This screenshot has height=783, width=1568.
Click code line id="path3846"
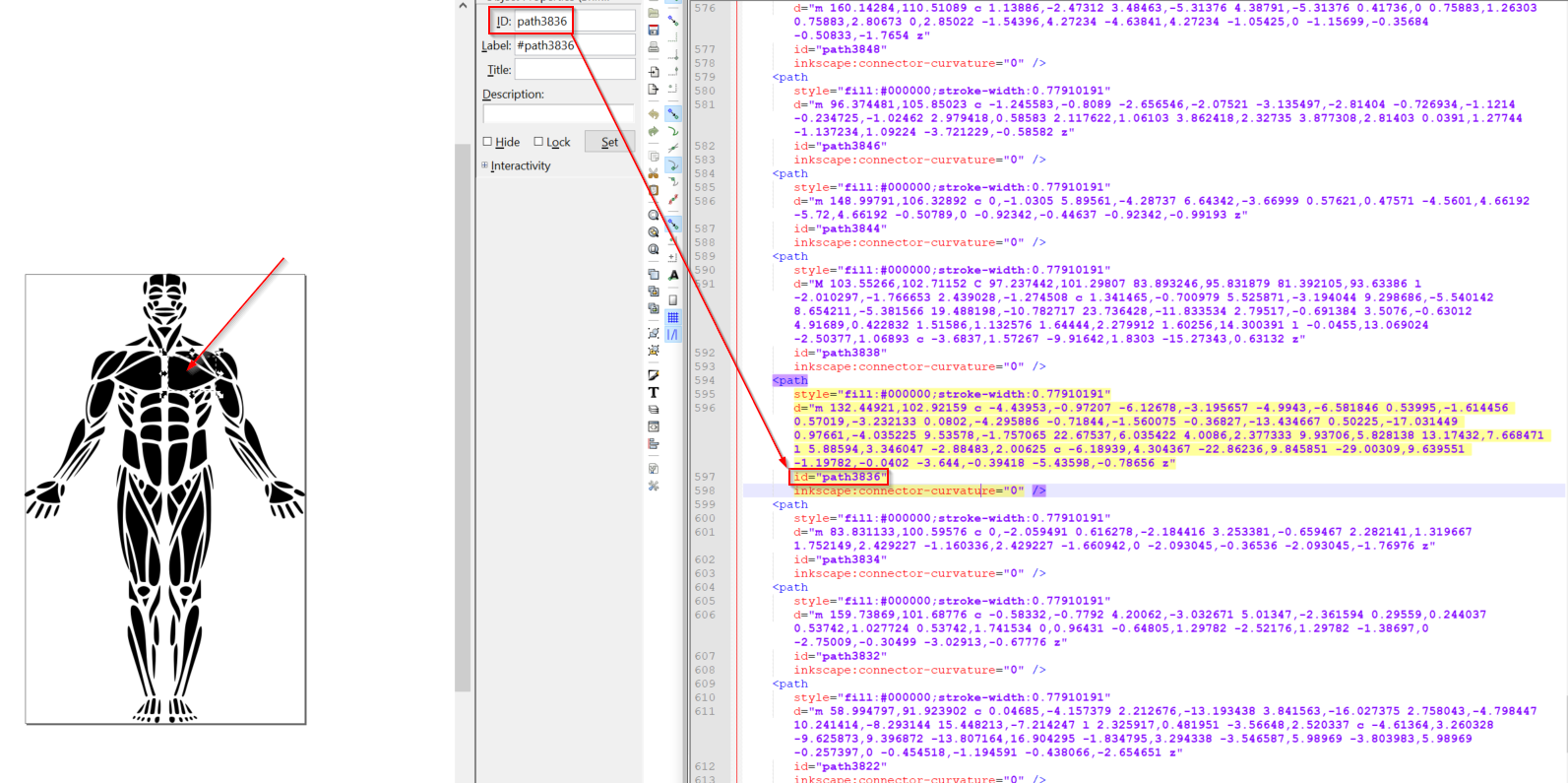tap(840, 146)
